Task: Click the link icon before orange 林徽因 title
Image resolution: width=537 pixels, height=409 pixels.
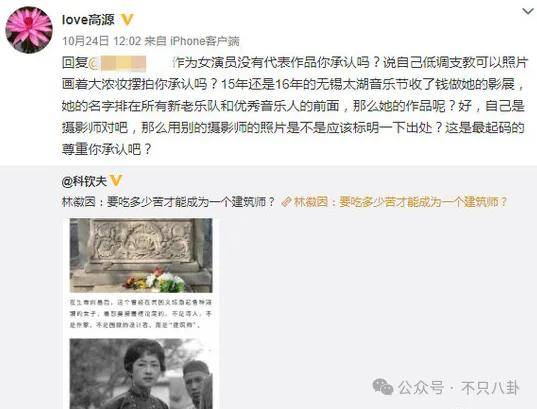Action: pos(286,202)
